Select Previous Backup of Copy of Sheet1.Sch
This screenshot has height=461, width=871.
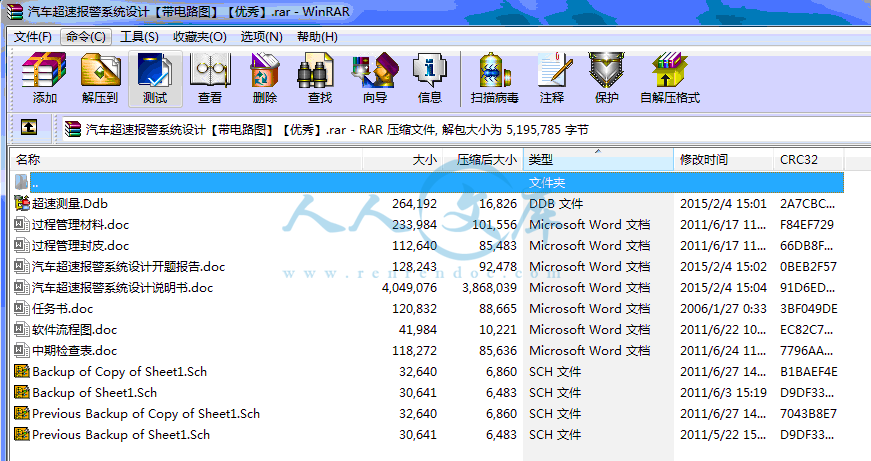[x=146, y=414]
